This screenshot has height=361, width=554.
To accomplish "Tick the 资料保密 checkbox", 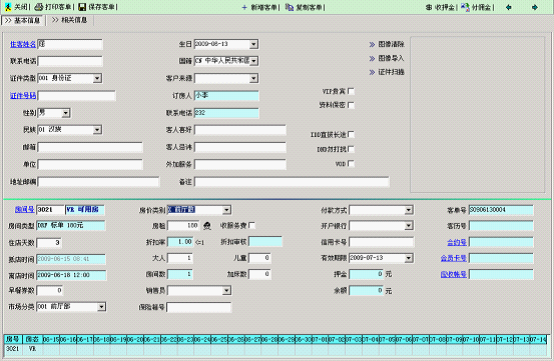I will (x=351, y=105).
